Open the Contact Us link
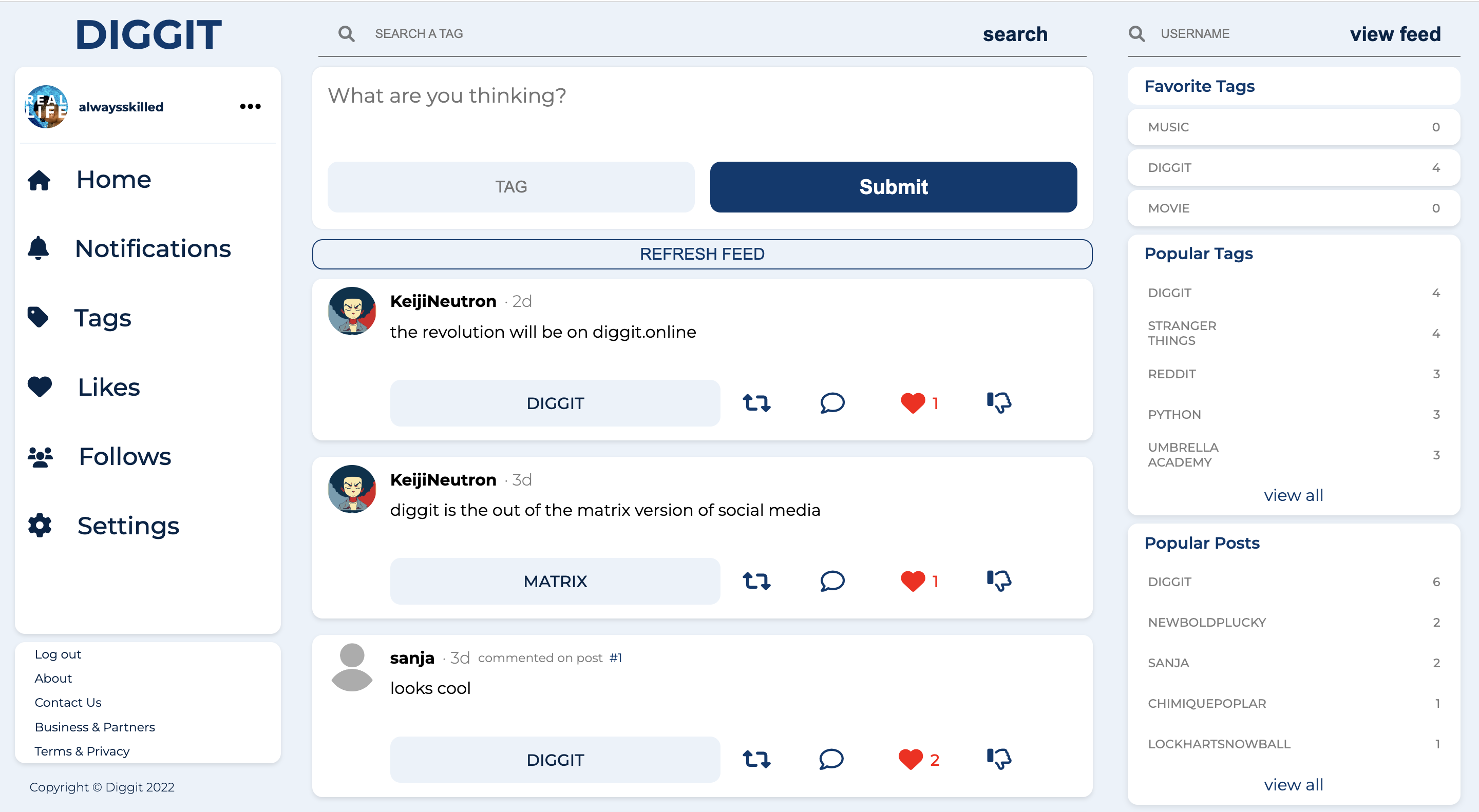This screenshot has width=1479, height=812. coord(68,702)
